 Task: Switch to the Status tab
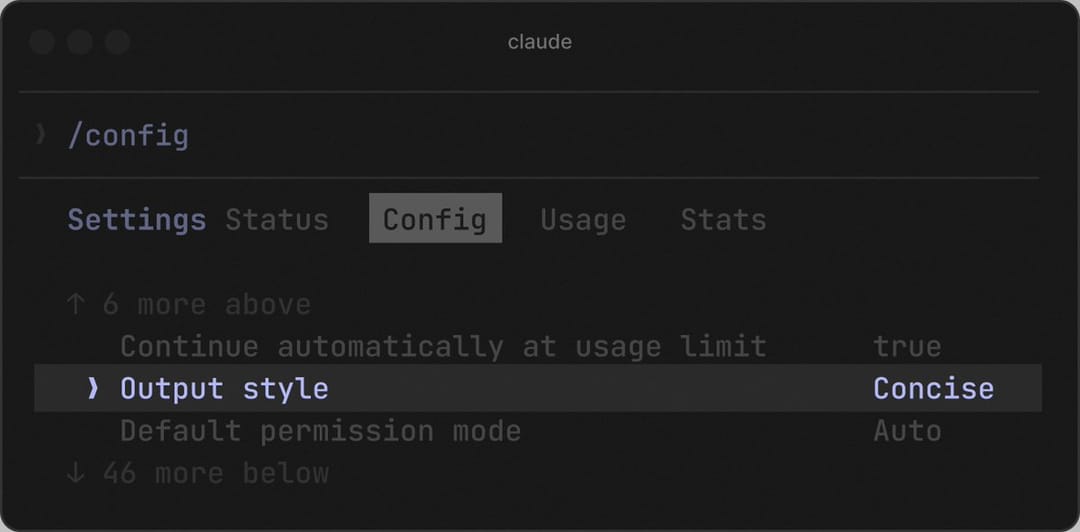click(277, 220)
